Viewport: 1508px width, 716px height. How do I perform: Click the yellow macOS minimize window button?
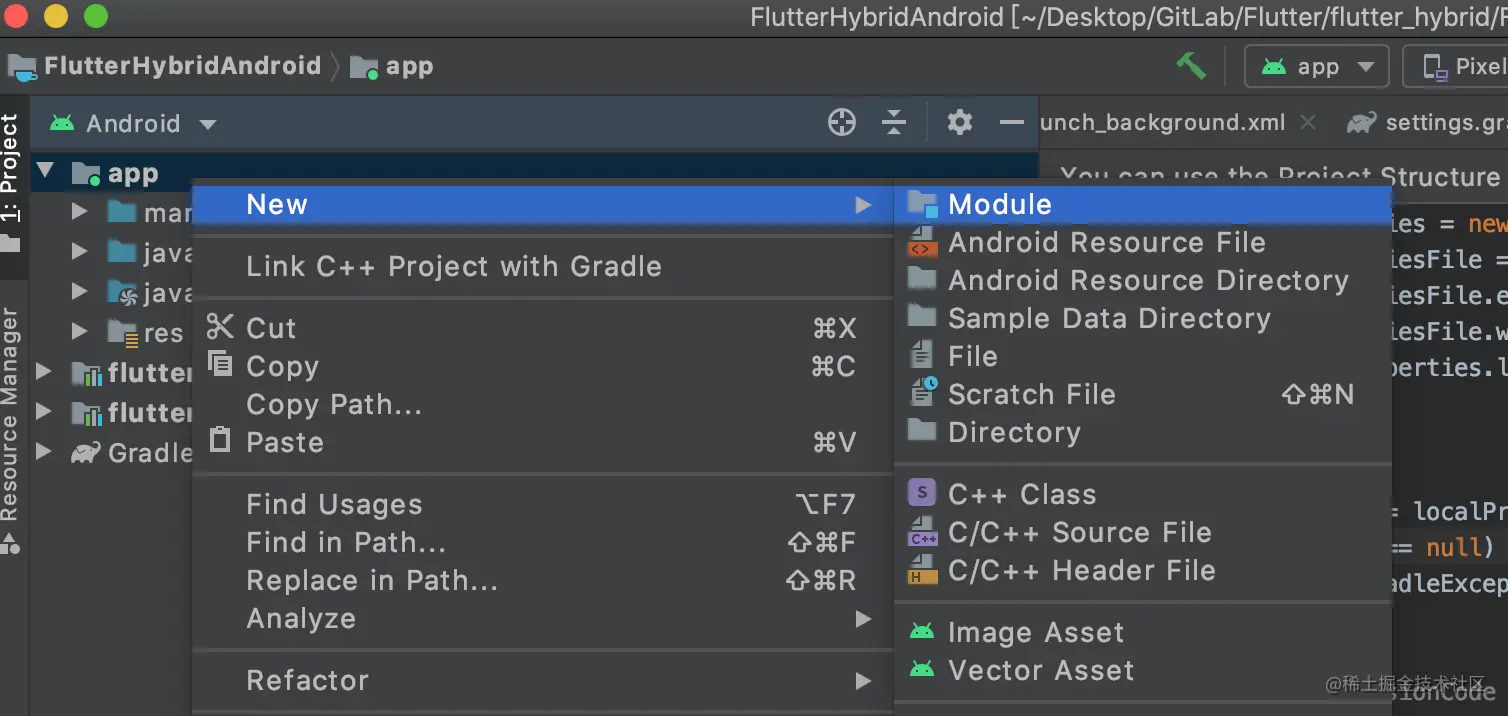click(56, 17)
